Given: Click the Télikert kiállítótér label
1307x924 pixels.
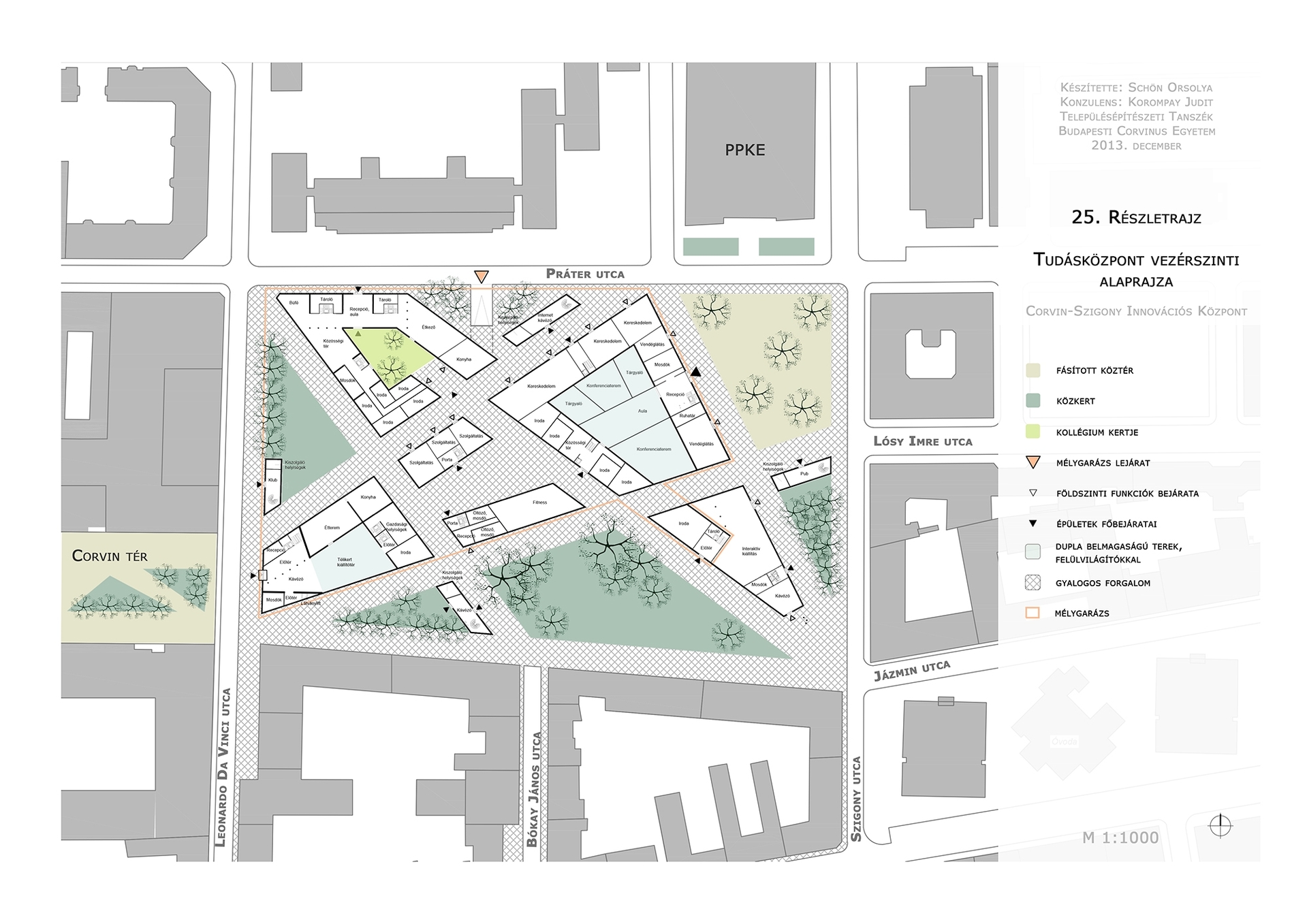Looking at the screenshot, I should [346, 562].
